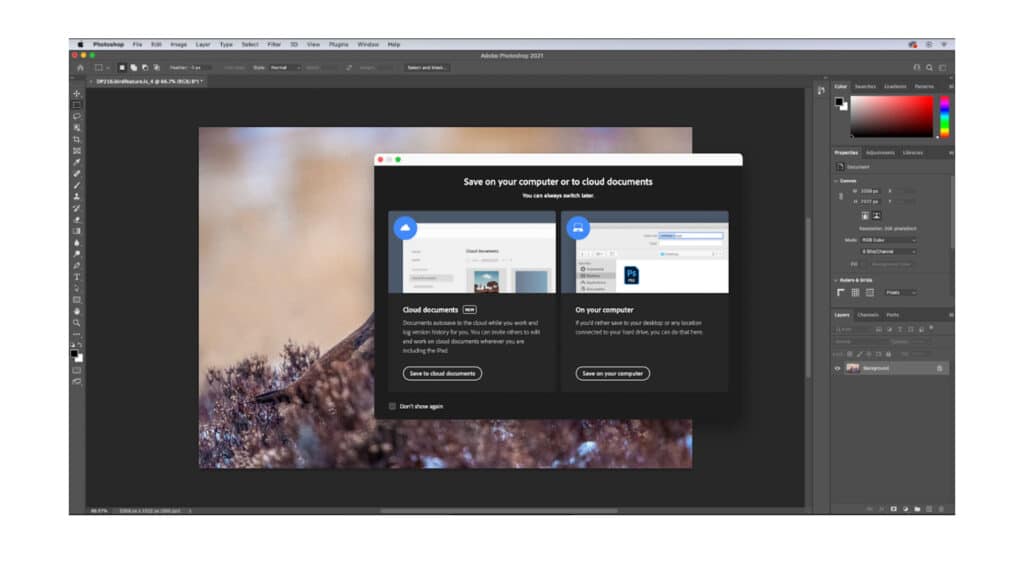Select the Hand tool
1024x576 pixels.
point(77,312)
